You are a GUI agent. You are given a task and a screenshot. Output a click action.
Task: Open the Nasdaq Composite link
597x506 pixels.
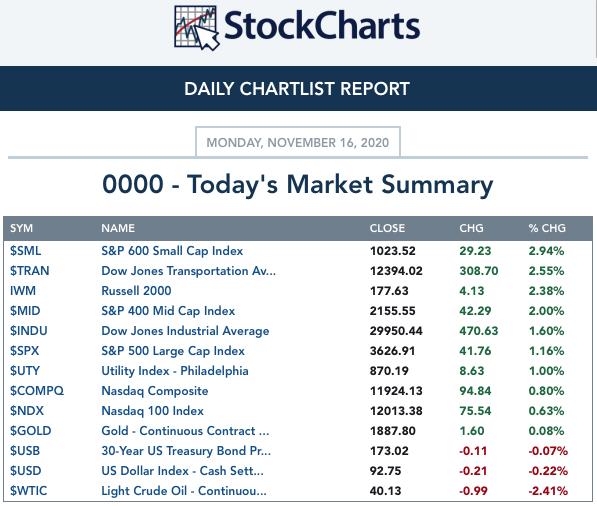click(x=155, y=391)
